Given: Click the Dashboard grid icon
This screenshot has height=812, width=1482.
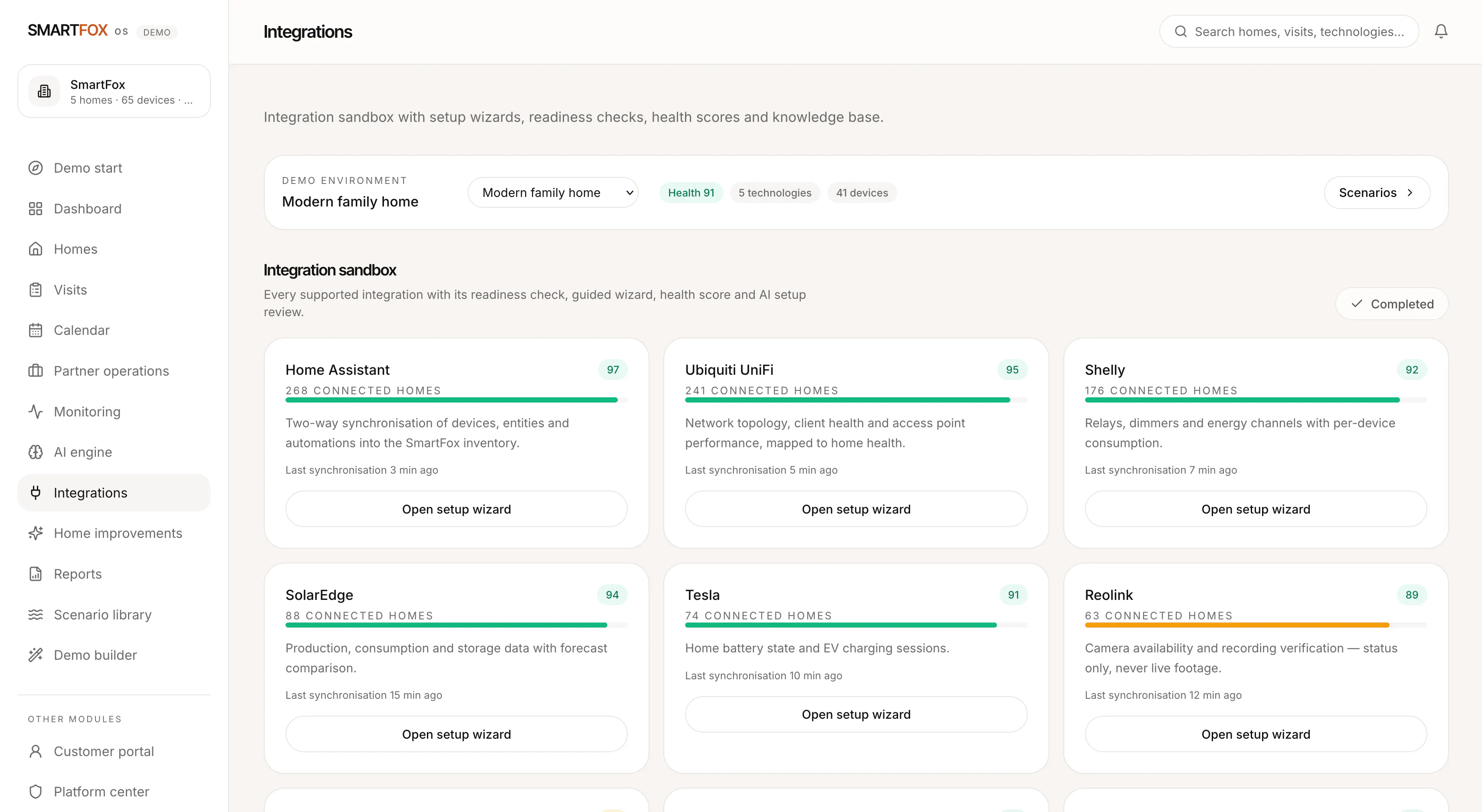Looking at the screenshot, I should [x=36, y=209].
